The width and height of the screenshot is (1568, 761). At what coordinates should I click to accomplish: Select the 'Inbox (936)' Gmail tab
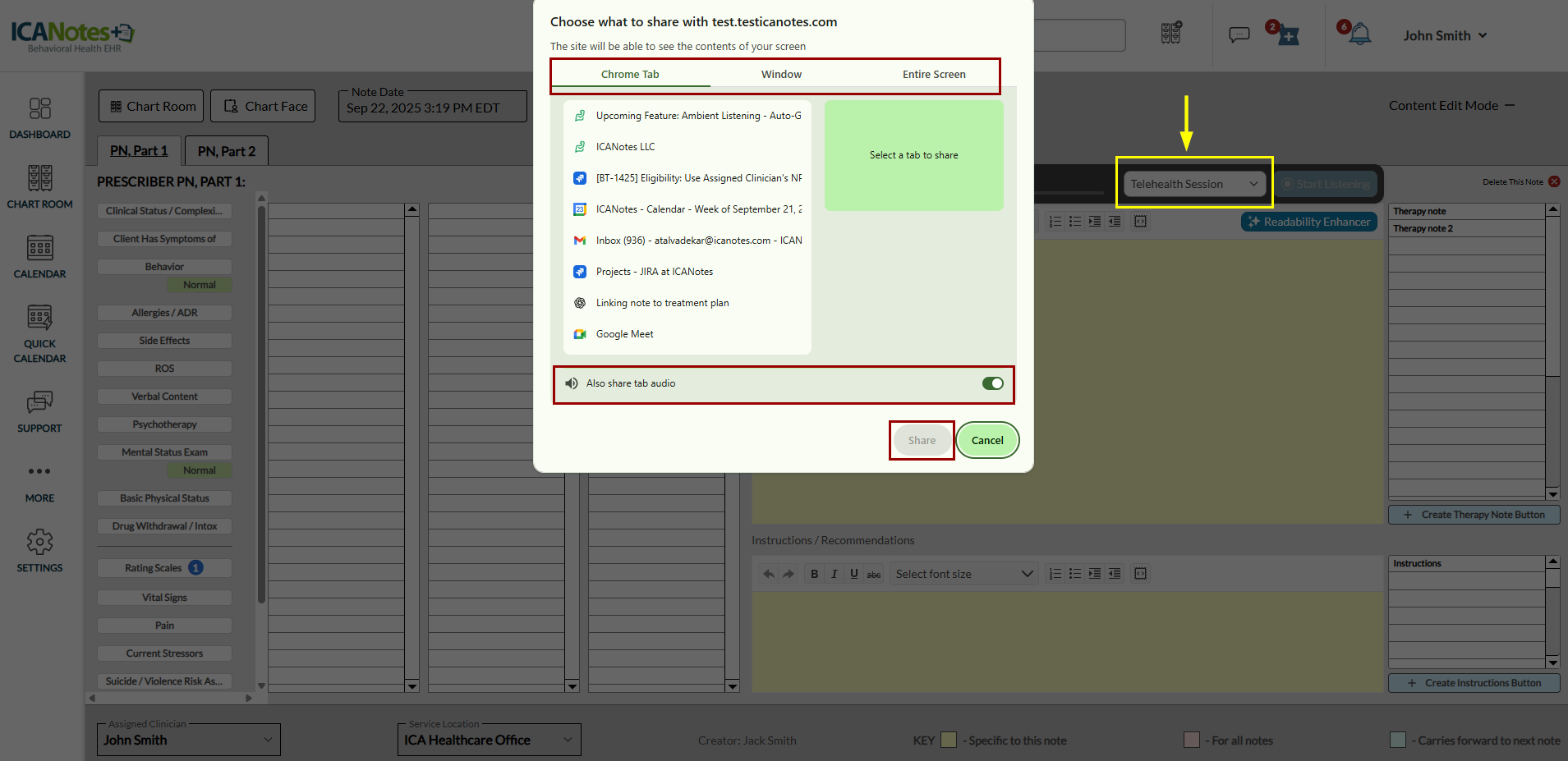[687, 241]
